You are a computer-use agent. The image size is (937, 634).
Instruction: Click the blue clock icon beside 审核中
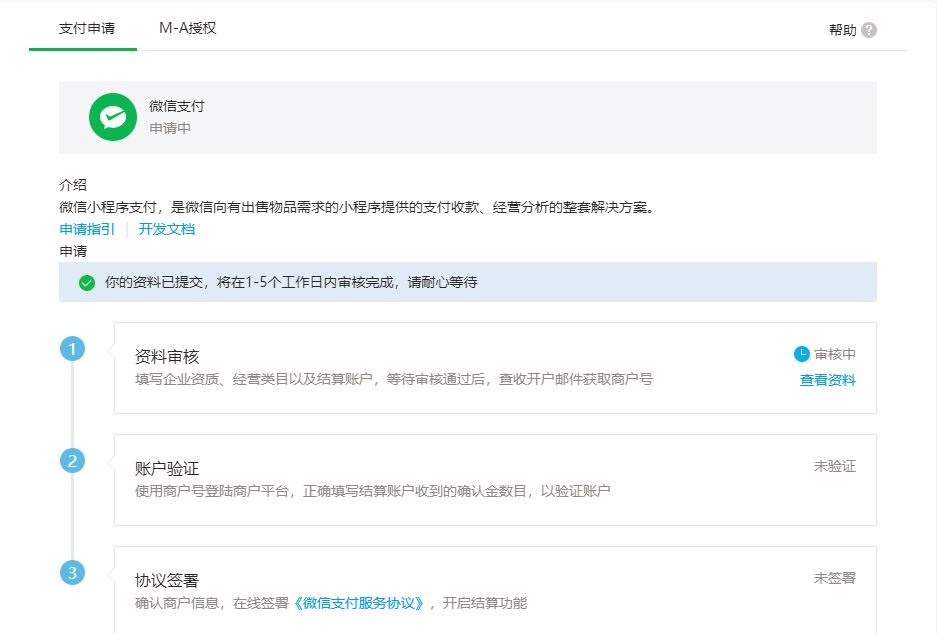point(801,354)
